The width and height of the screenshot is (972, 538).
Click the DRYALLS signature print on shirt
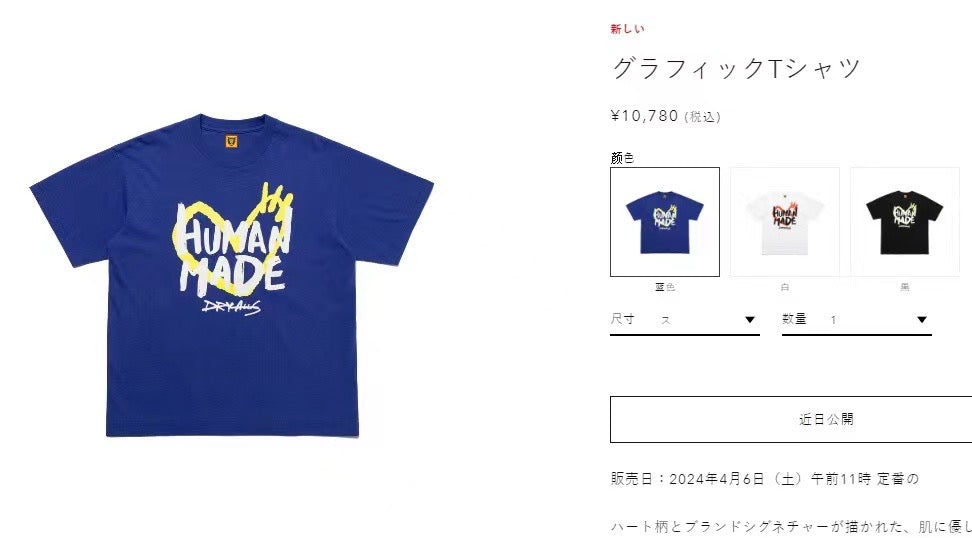click(x=231, y=306)
